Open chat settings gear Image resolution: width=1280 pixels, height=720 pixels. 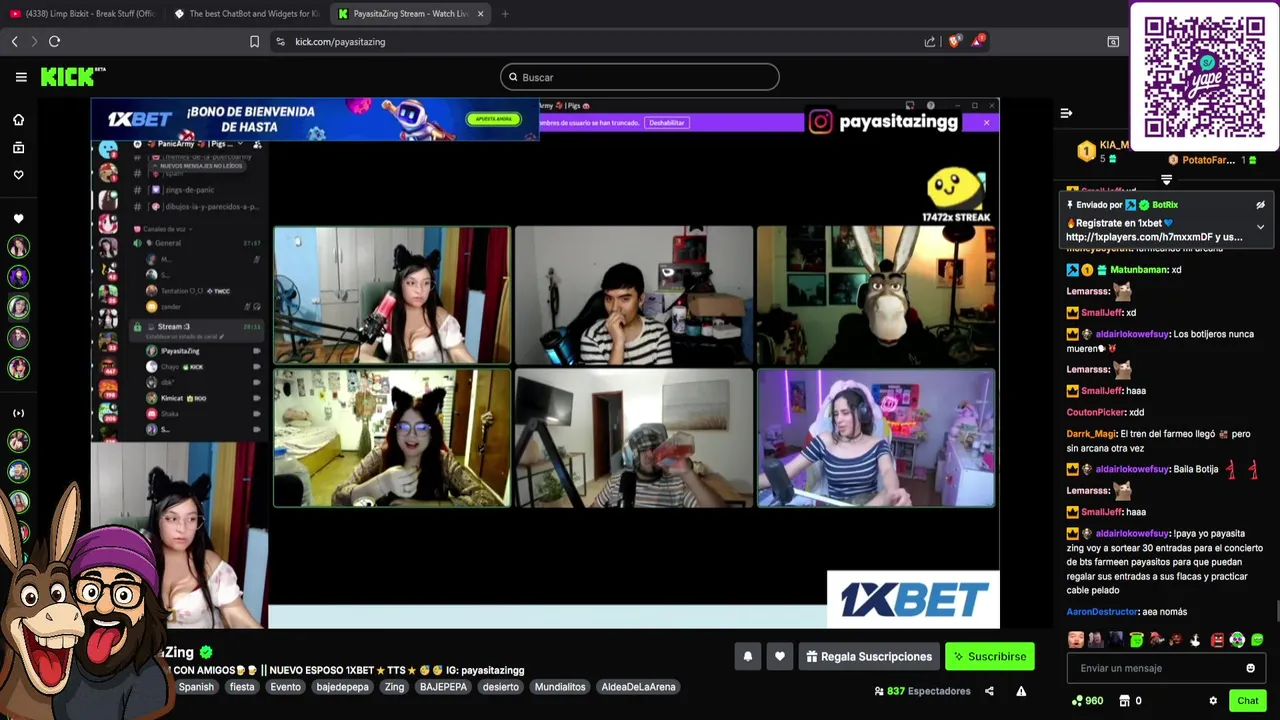1213,701
